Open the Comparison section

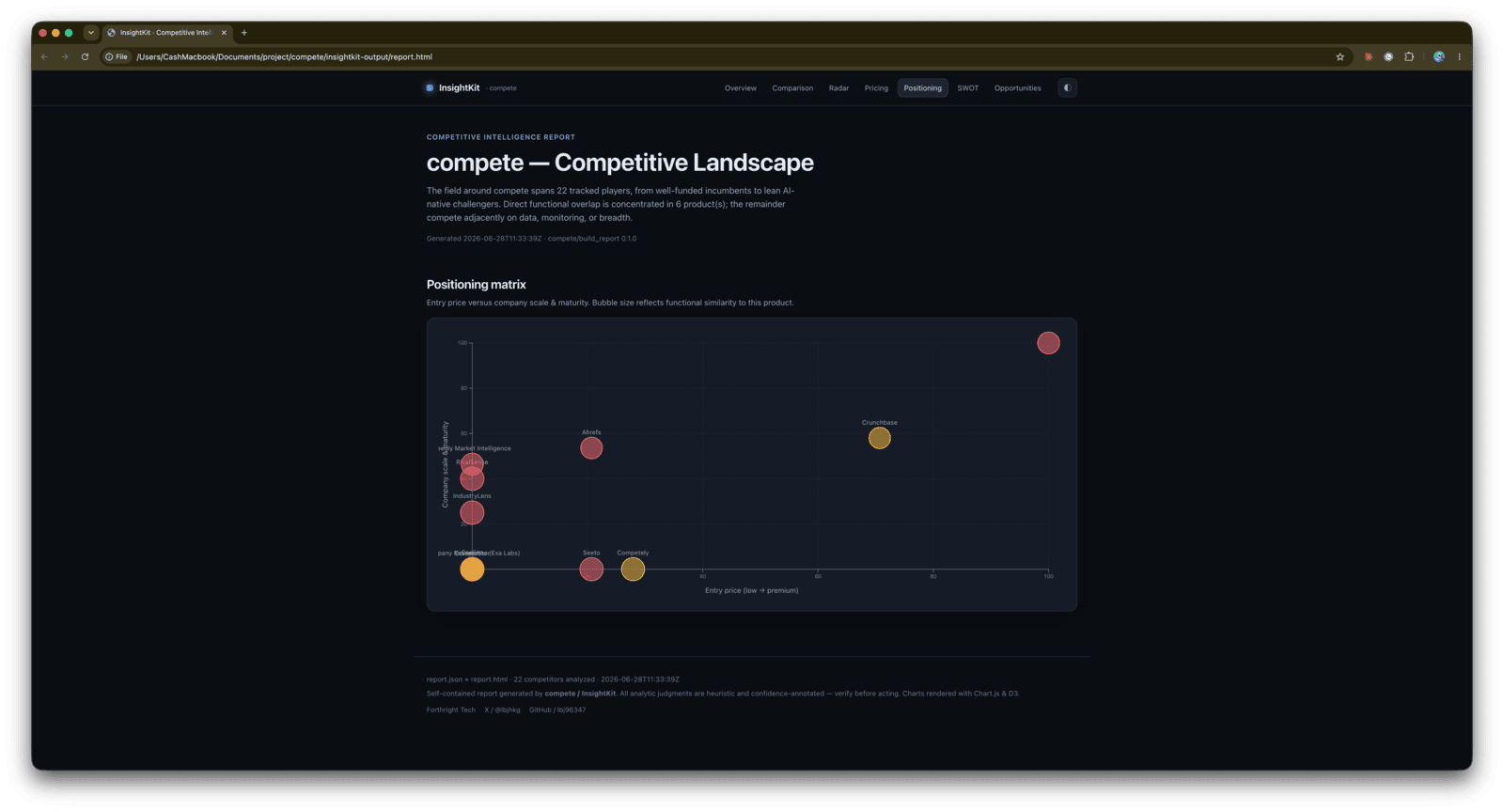coord(792,88)
